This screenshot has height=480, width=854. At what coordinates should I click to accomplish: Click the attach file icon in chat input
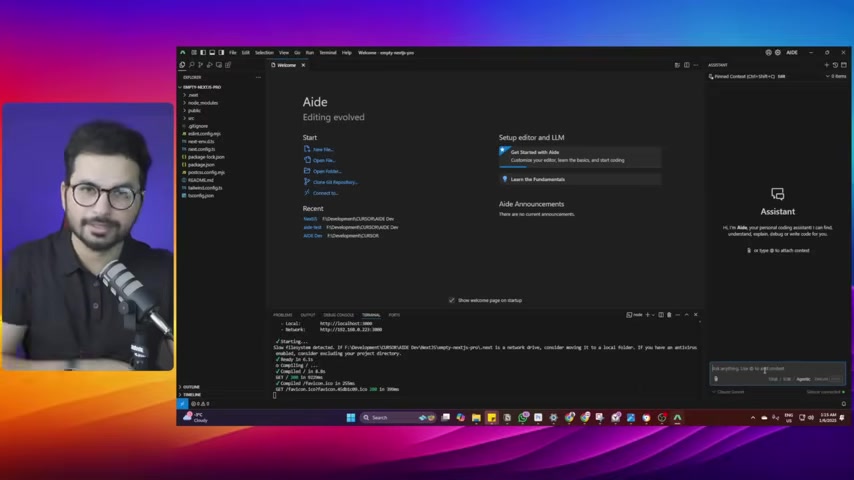716,379
